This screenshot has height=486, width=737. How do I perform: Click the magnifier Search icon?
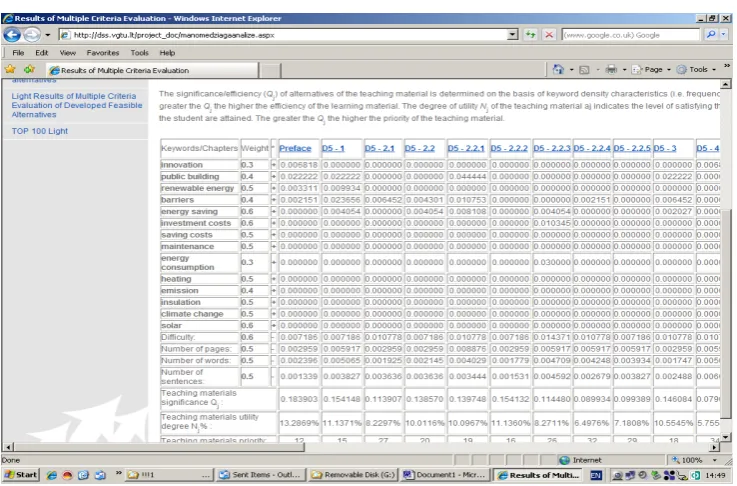coord(711,35)
